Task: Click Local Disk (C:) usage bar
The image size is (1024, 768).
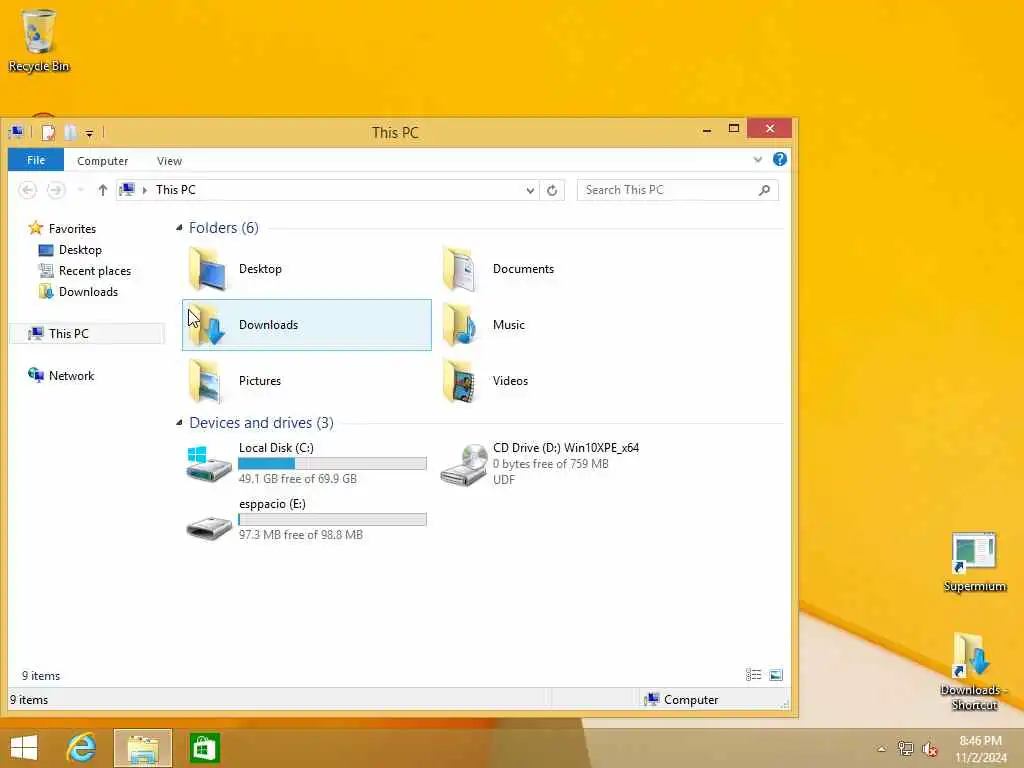Action: [x=332, y=464]
